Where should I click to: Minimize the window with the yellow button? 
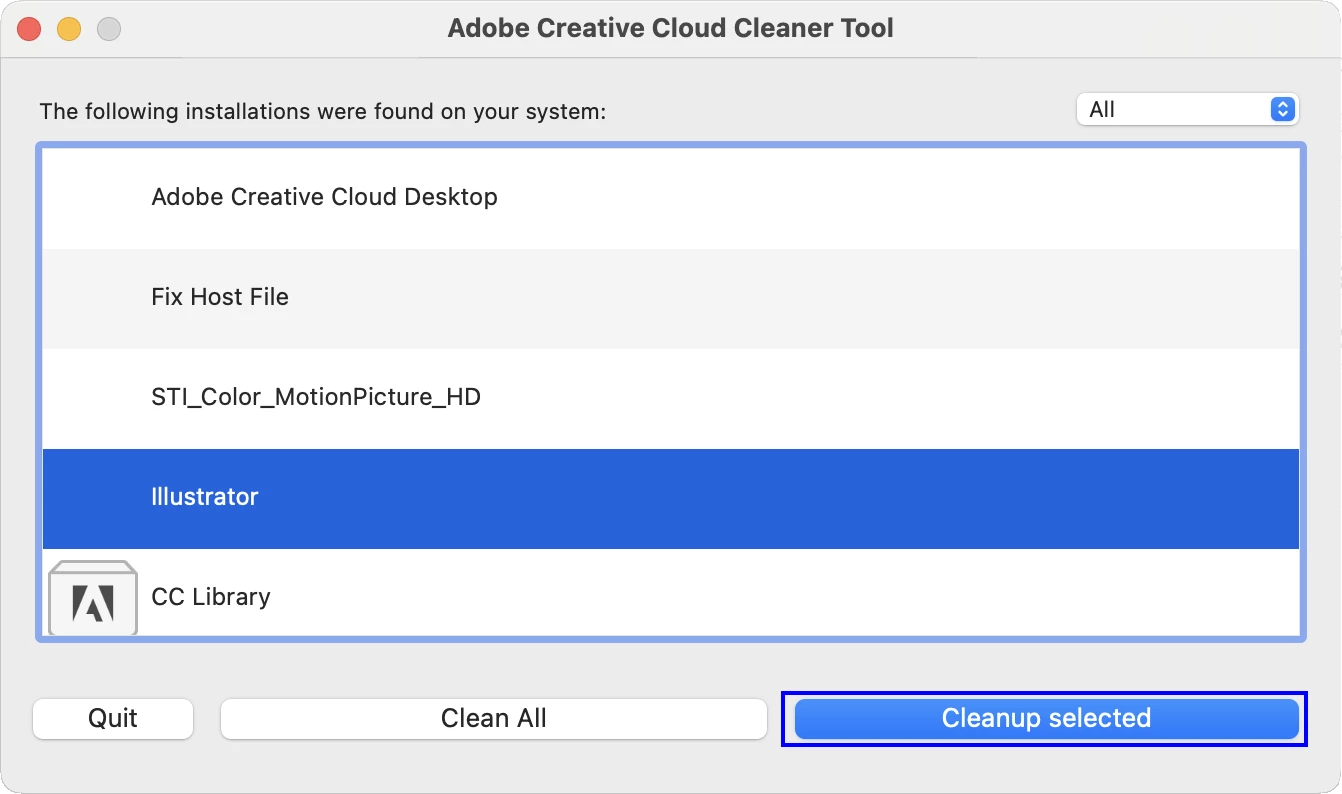pyautogui.click(x=69, y=29)
